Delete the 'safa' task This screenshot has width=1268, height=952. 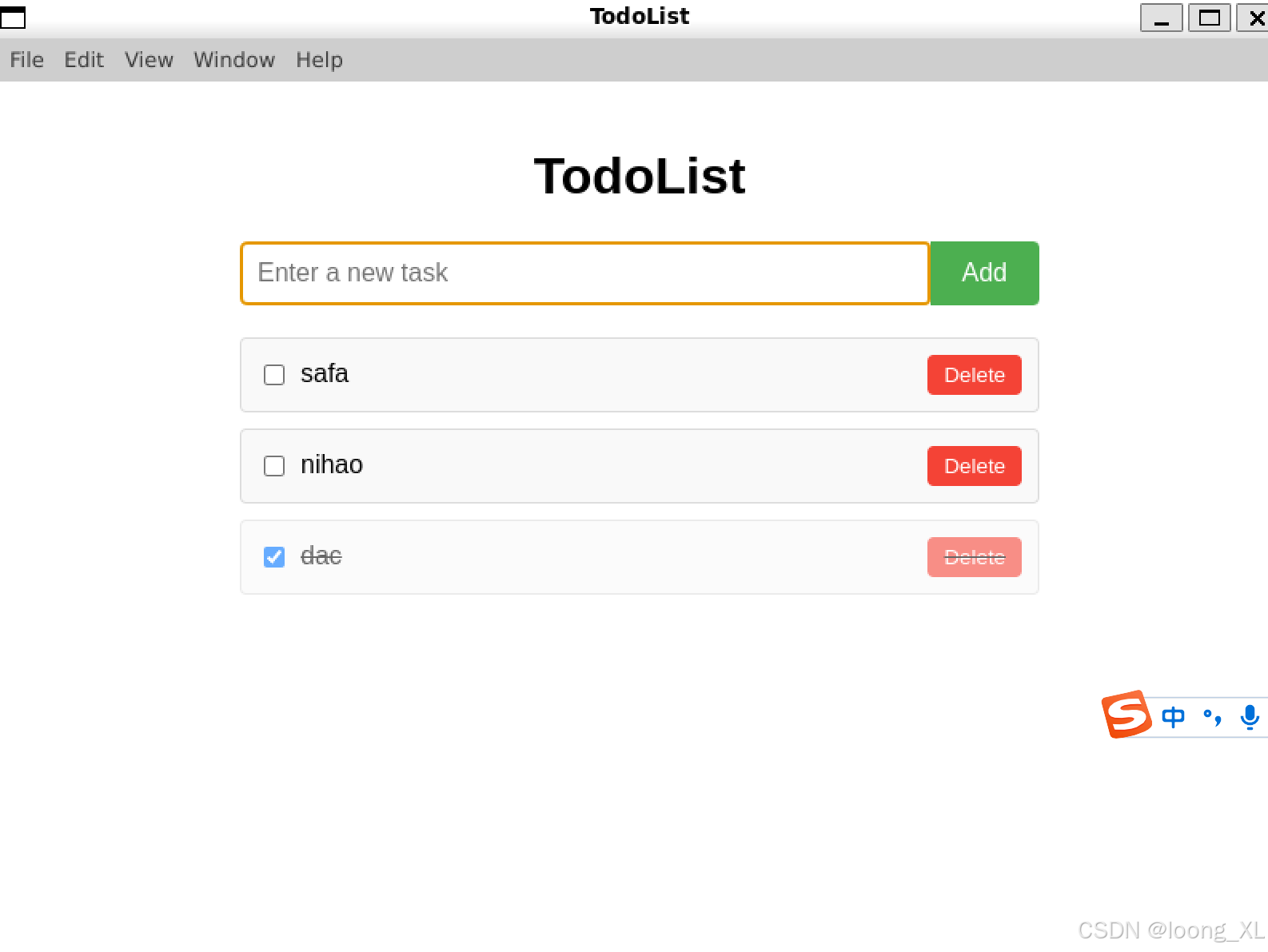click(974, 375)
